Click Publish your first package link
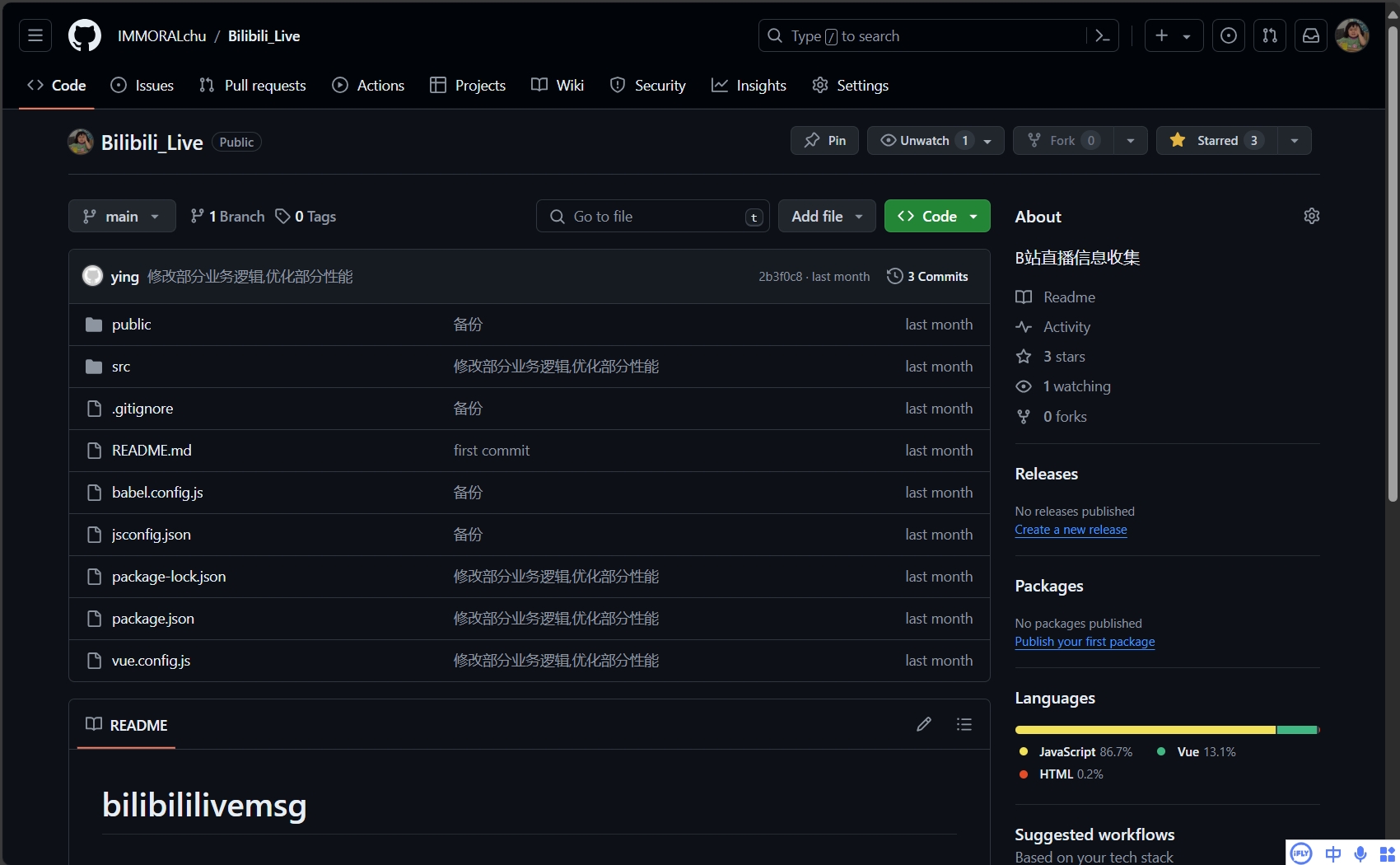This screenshot has width=1400, height=865. click(1085, 642)
